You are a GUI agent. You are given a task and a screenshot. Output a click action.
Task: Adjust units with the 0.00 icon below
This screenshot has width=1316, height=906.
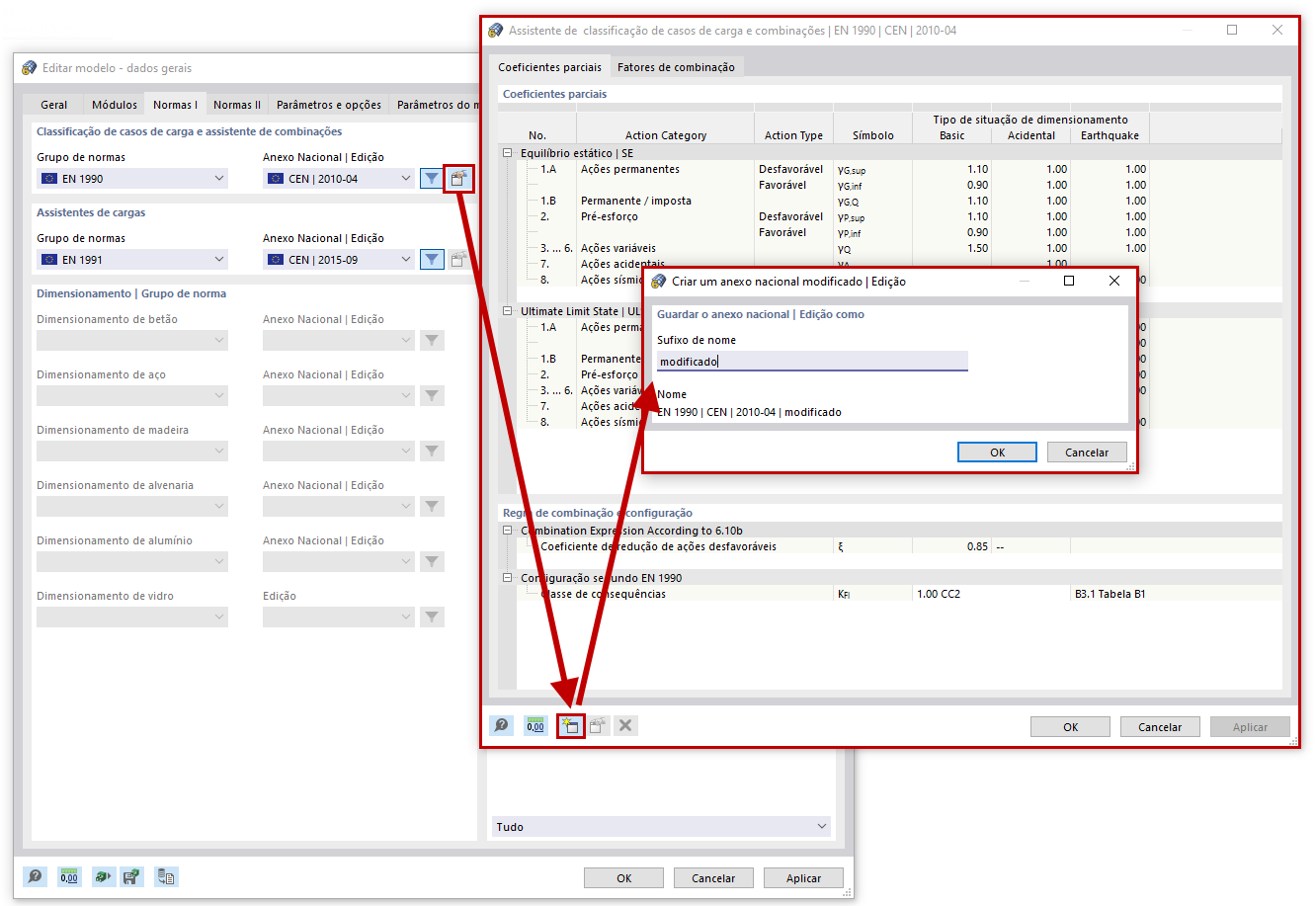point(69,876)
